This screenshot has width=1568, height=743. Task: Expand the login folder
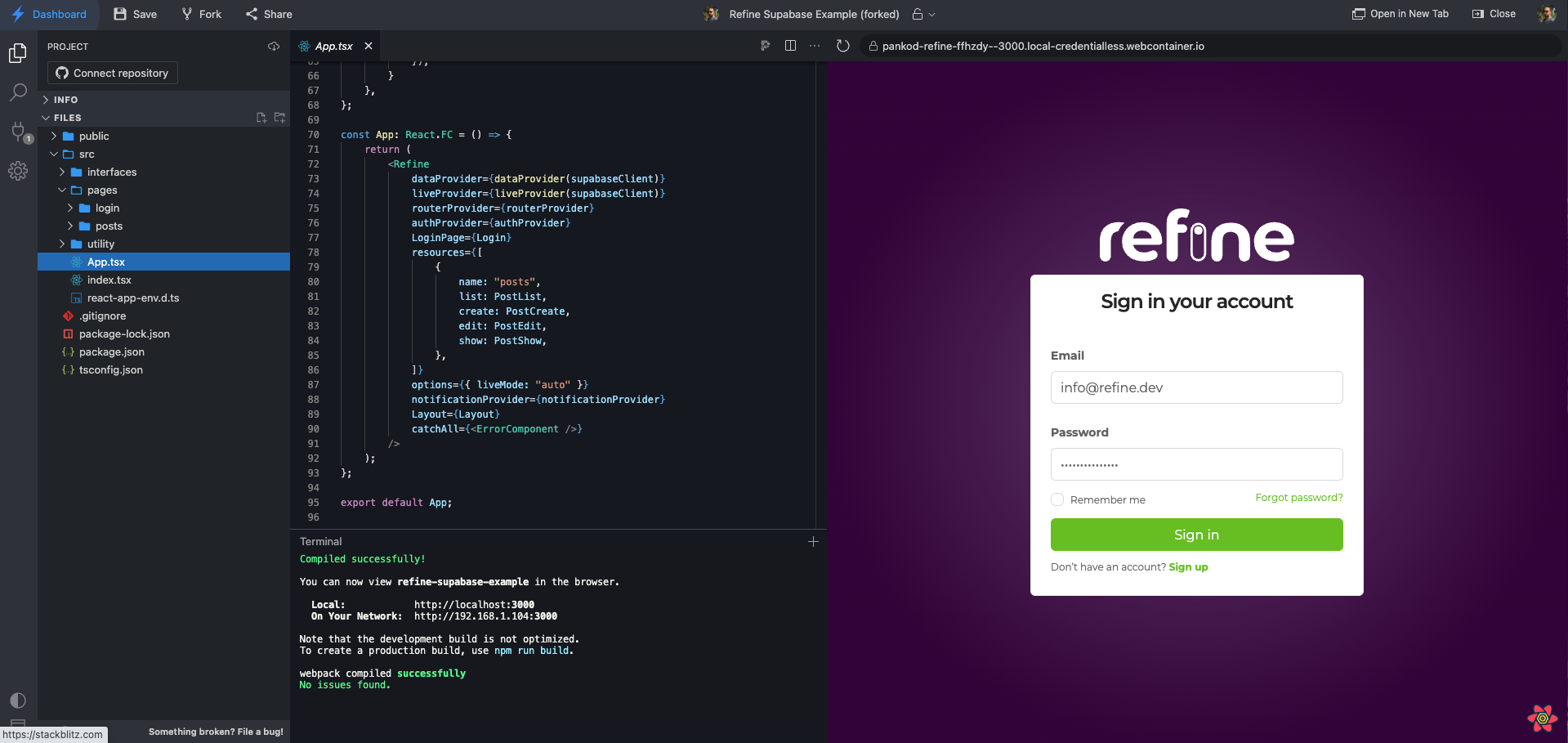tap(163, 208)
